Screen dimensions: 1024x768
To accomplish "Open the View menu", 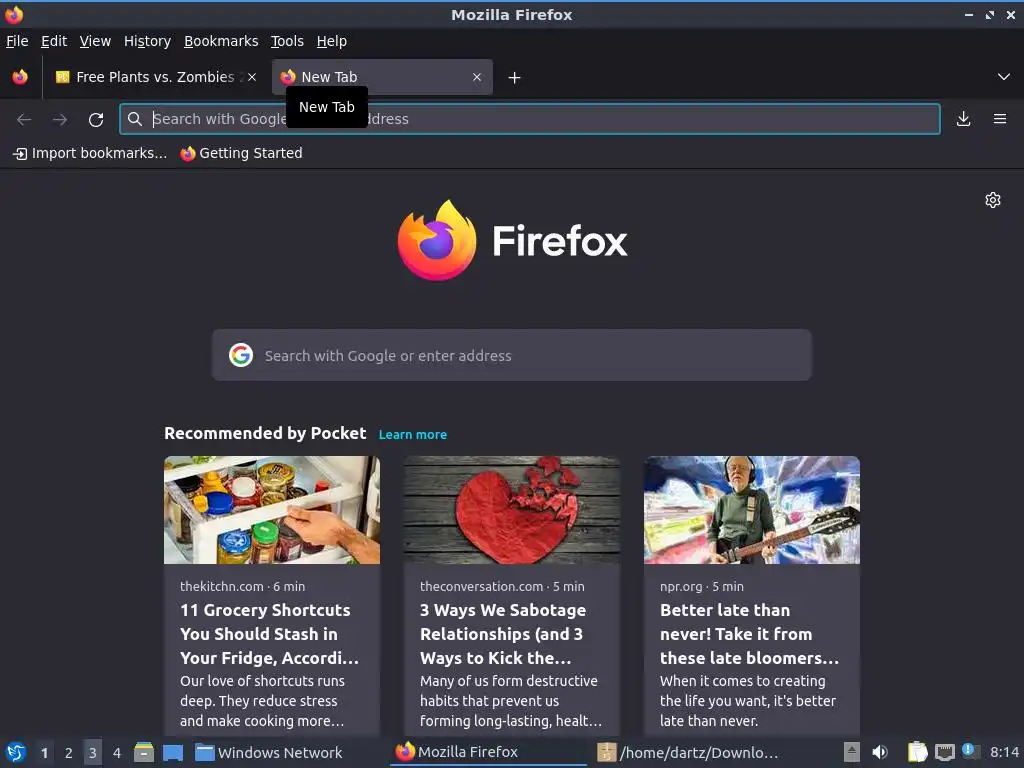I will pos(95,41).
